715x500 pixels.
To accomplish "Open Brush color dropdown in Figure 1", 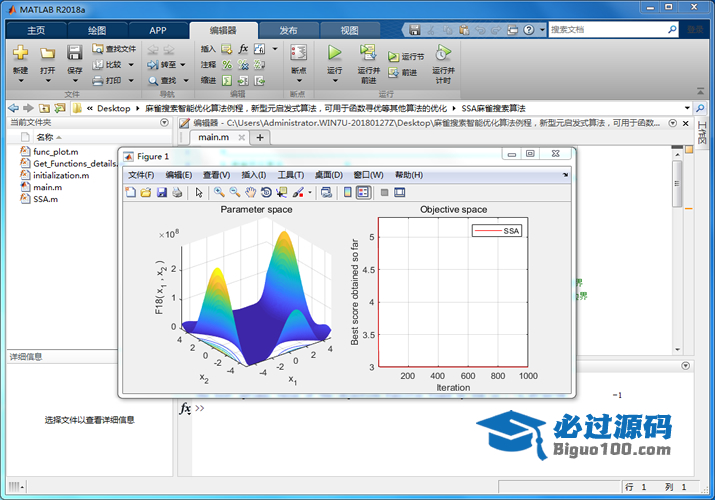I will click(x=310, y=192).
